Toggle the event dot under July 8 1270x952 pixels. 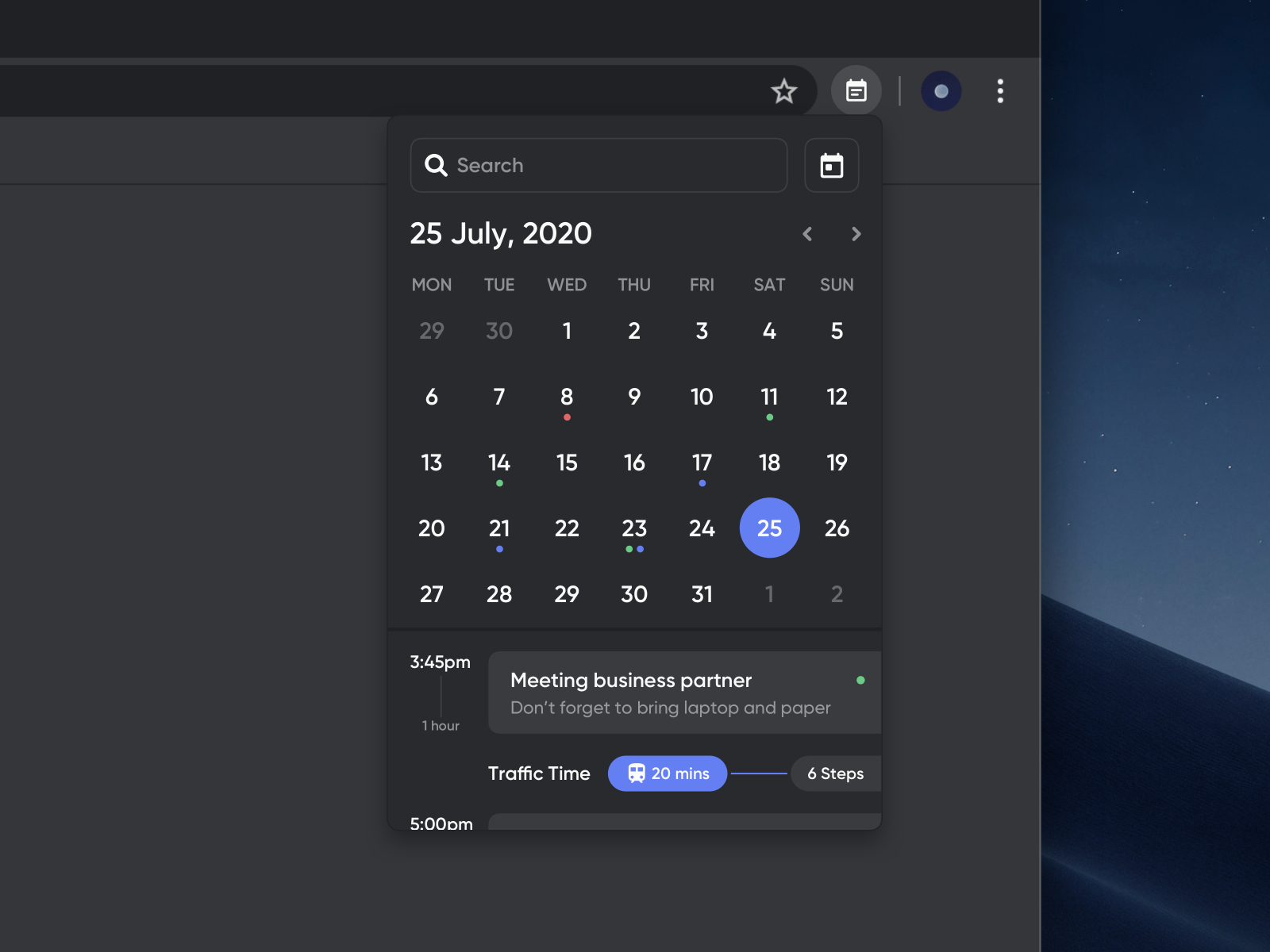pos(567,417)
